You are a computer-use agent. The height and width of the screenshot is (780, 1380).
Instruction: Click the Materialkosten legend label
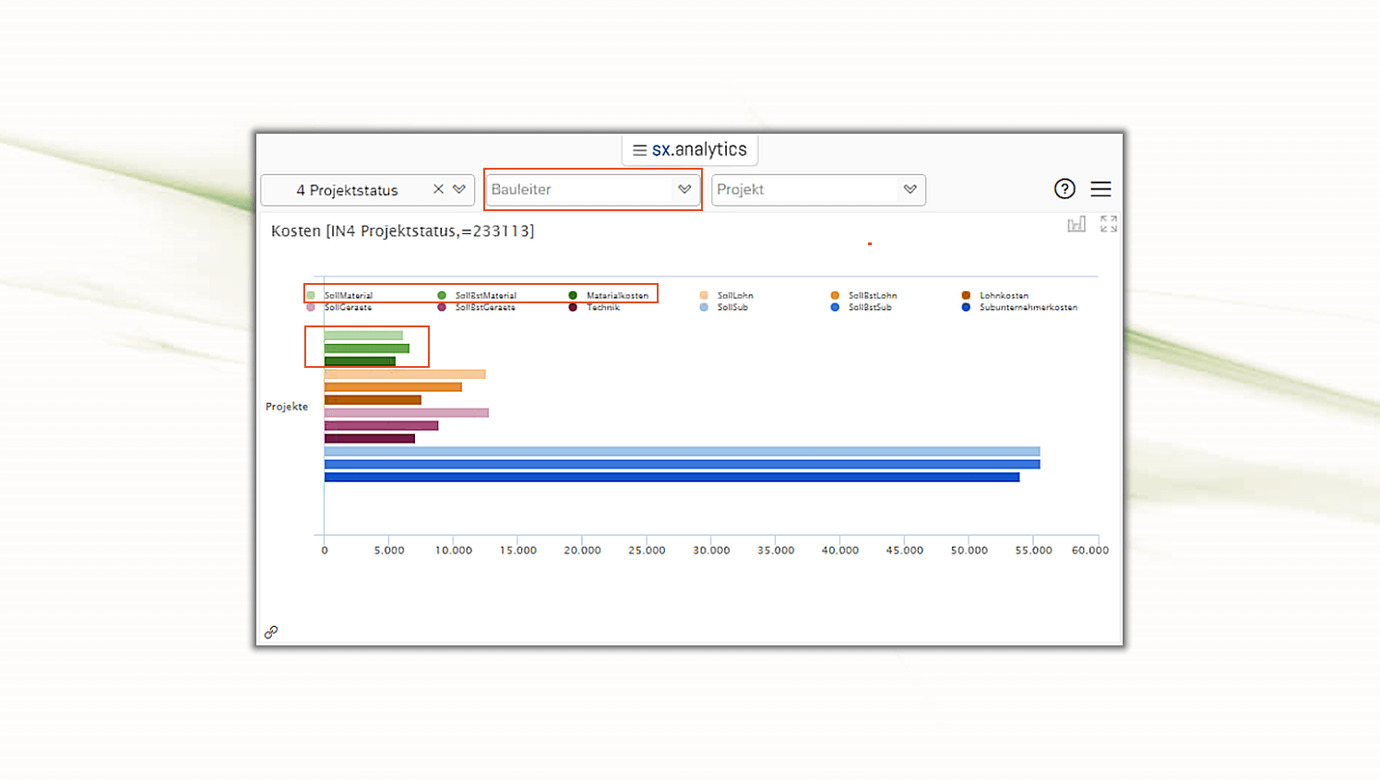click(x=617, y=296)
